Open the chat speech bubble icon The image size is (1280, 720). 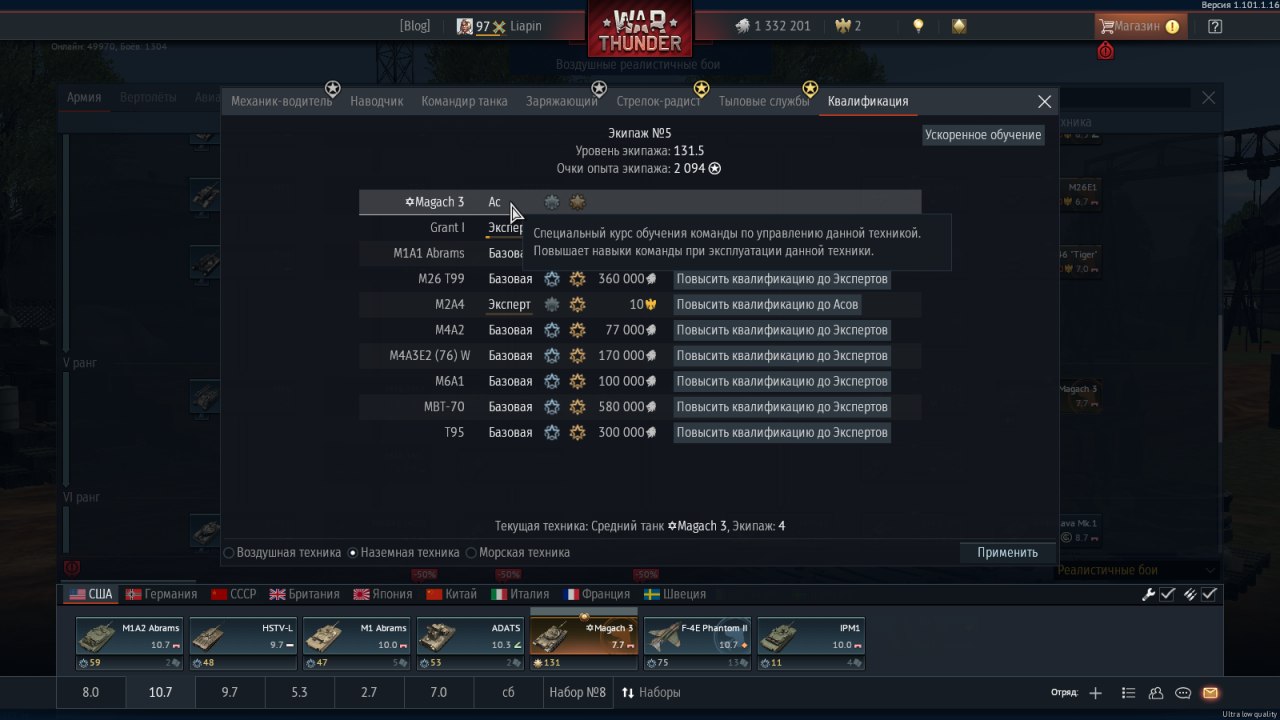pyautogui.click(x=1183, y=693)
